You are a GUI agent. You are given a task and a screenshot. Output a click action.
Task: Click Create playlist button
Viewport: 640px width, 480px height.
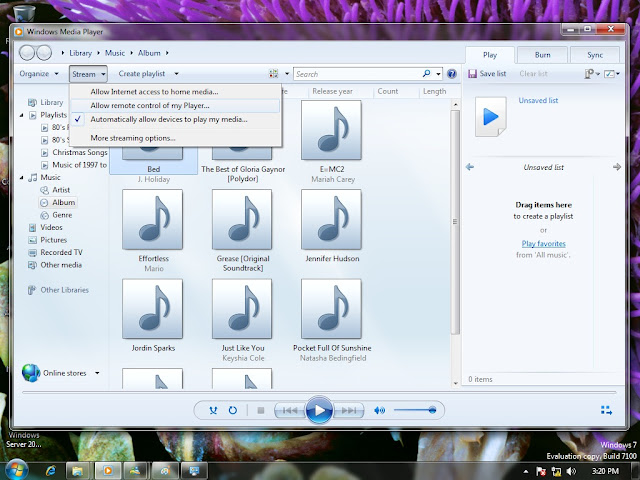tap(142, 73)
